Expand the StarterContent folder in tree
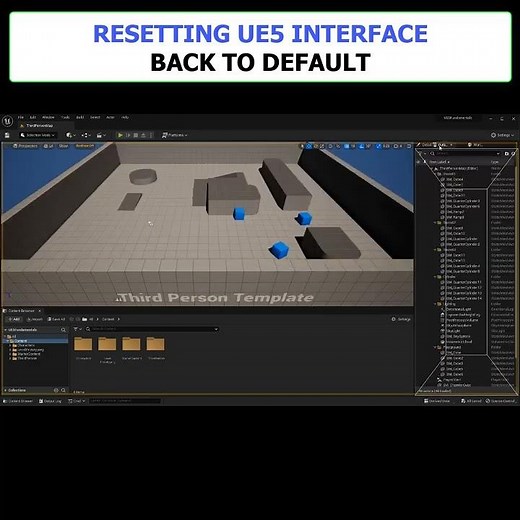The width and height of the screenshot is (520, 520). tap(10, 354)
